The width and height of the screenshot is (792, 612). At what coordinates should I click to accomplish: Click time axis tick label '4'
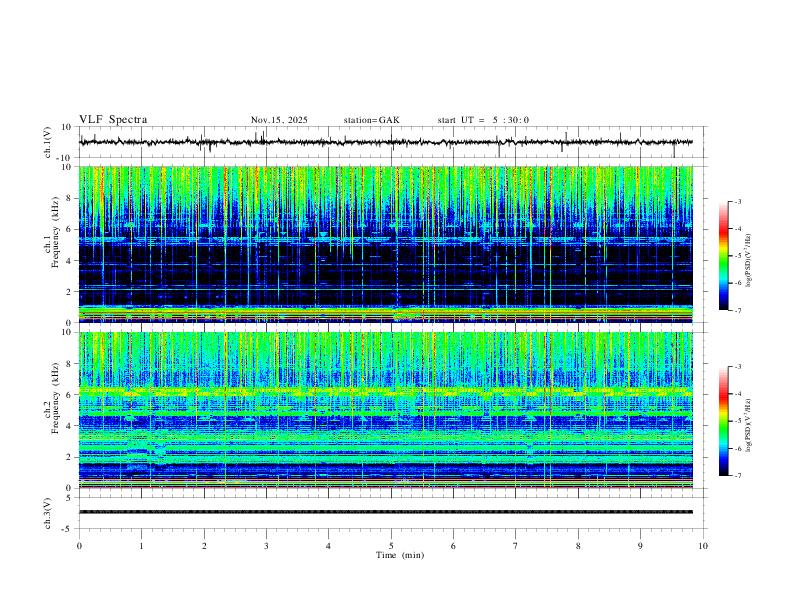(328, 546)
